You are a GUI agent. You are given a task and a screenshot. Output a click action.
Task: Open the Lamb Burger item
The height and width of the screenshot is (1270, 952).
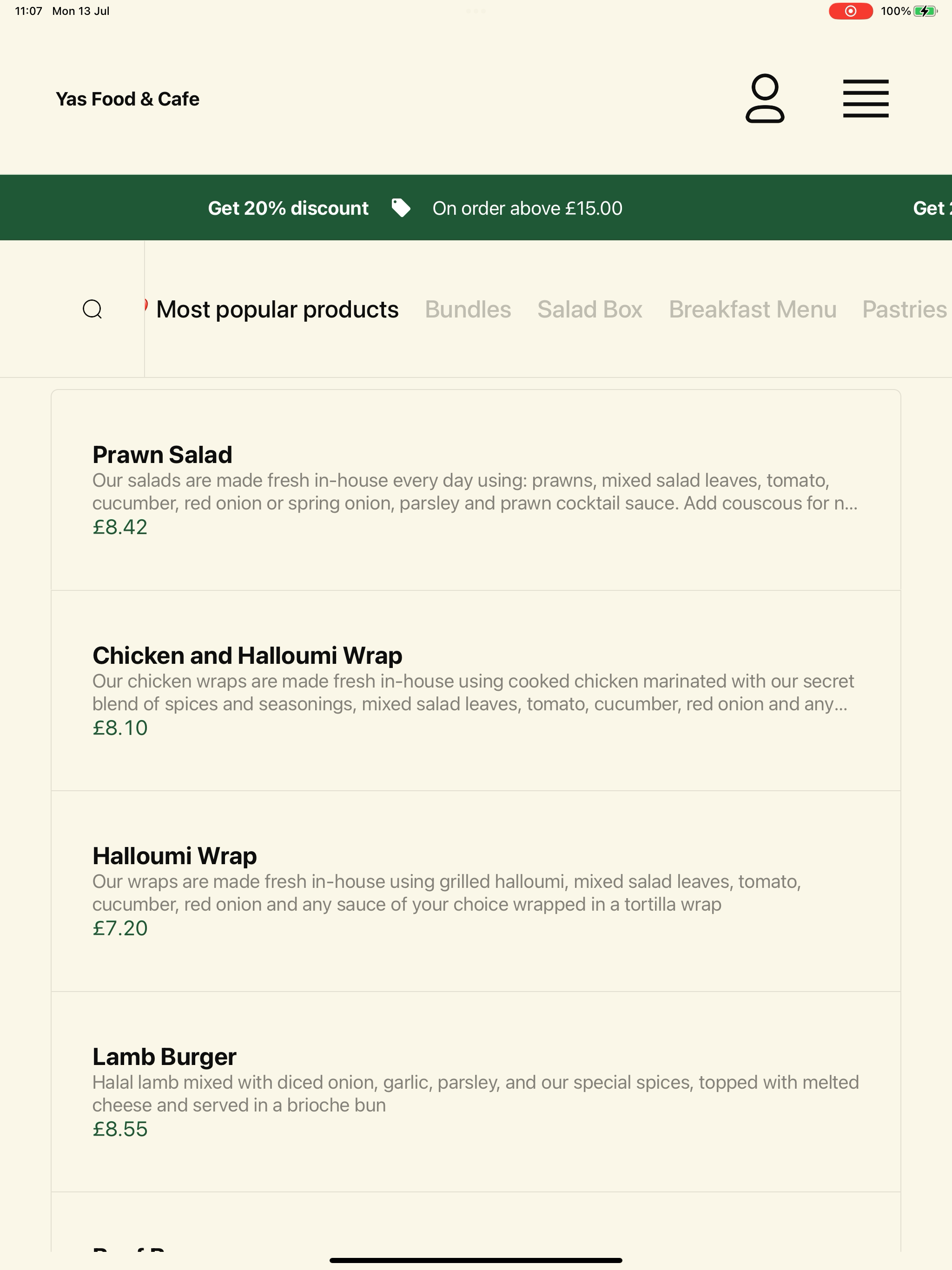476,1092
